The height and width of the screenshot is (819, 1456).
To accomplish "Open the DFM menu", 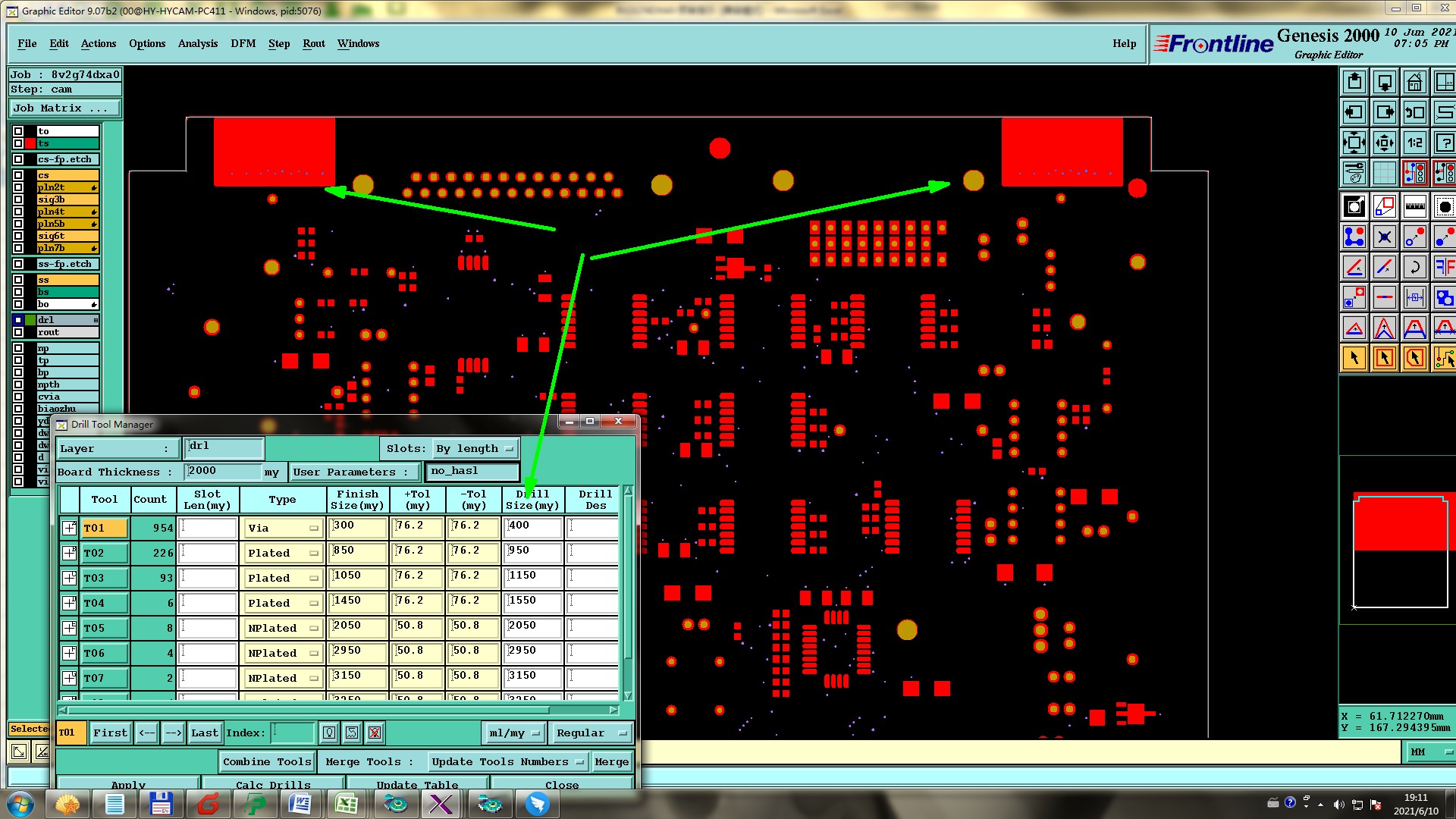I will (x=243, y=43).
